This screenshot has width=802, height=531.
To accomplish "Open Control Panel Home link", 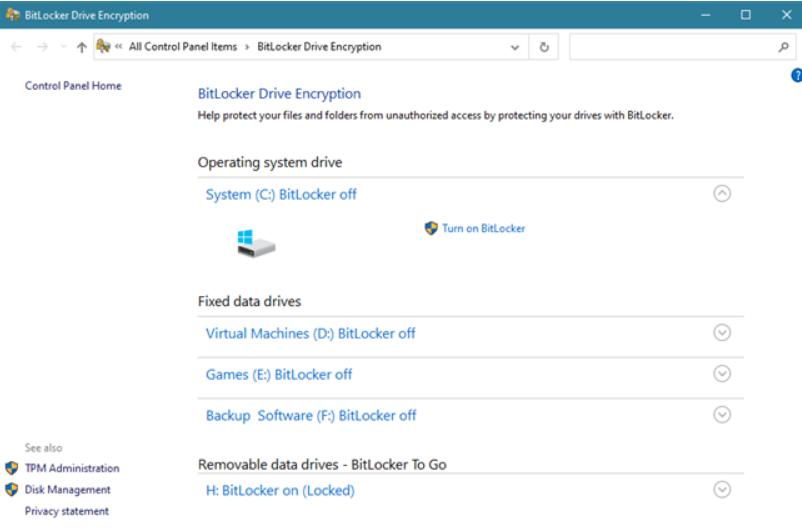I will coord(73,85).
